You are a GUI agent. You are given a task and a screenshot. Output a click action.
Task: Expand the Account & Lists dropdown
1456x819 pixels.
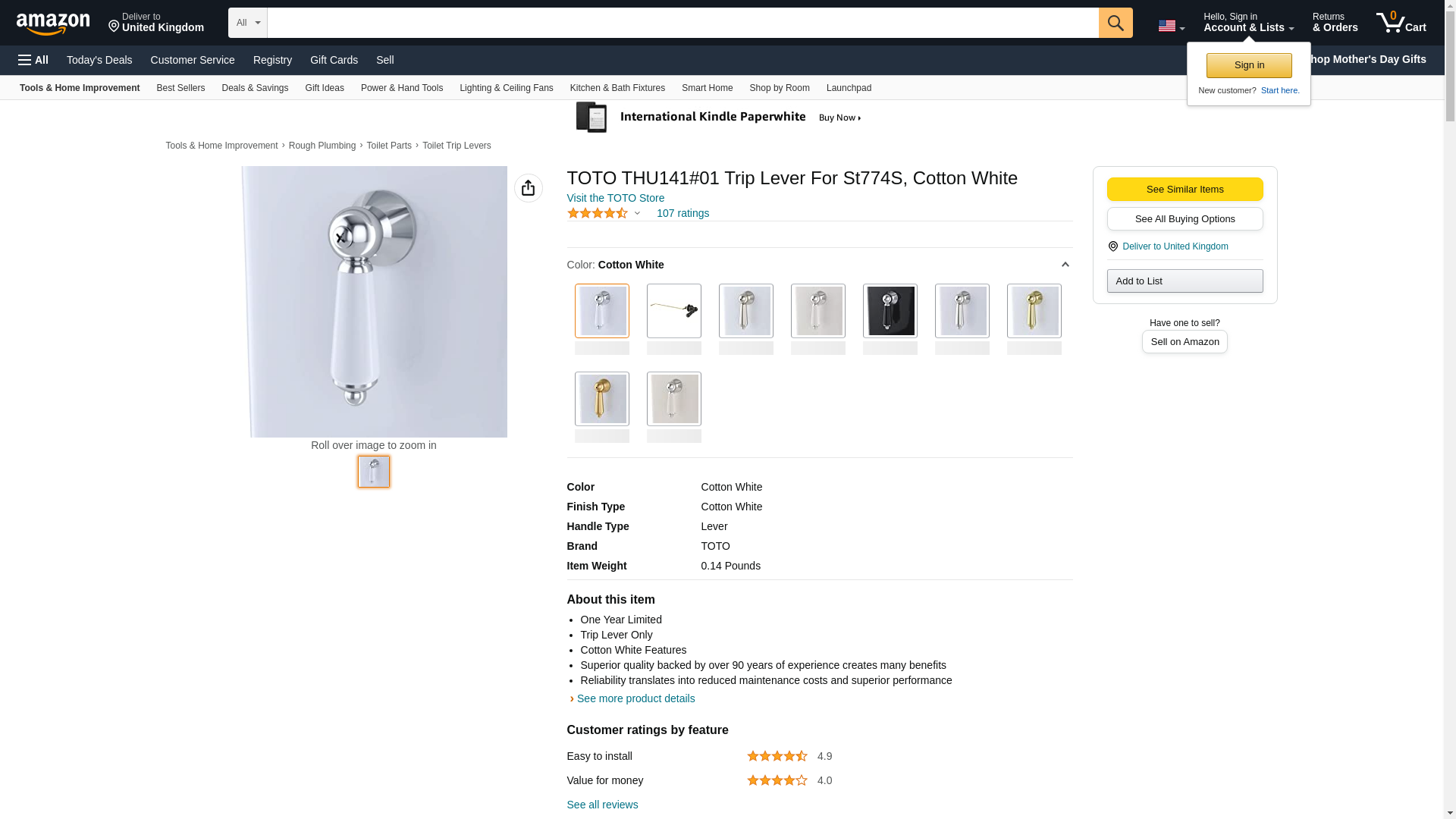click(1247, 23)
